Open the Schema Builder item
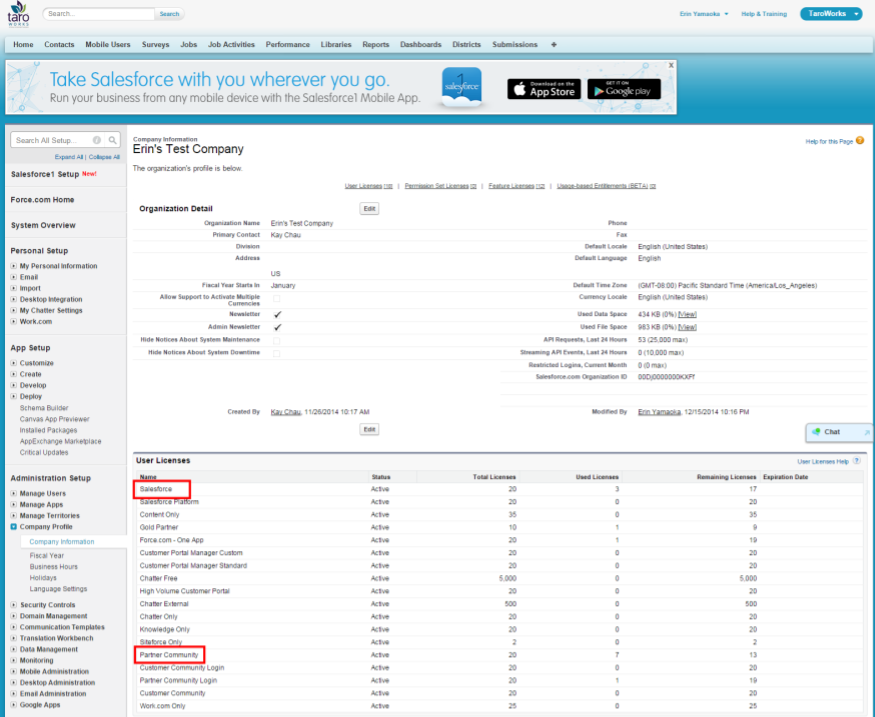 pyautogui.click(x=44, y=408)
